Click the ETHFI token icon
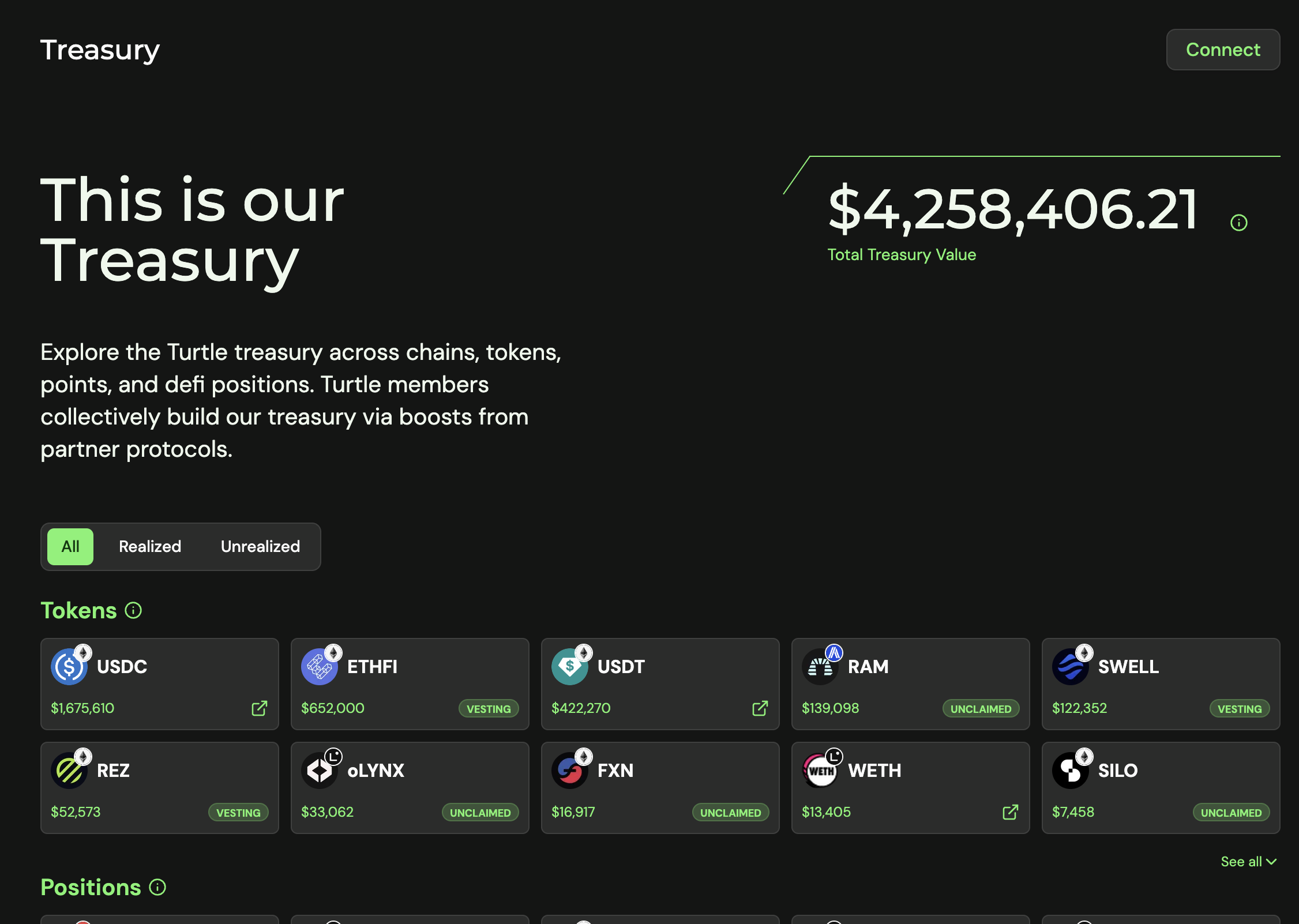 (320, 667)
